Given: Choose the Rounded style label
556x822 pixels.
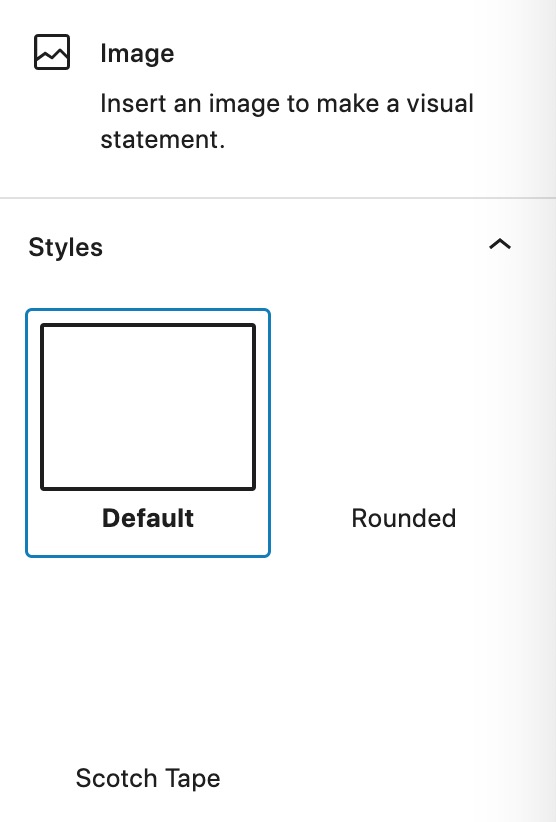Looking at the screenshot, I should click(404, 518).
